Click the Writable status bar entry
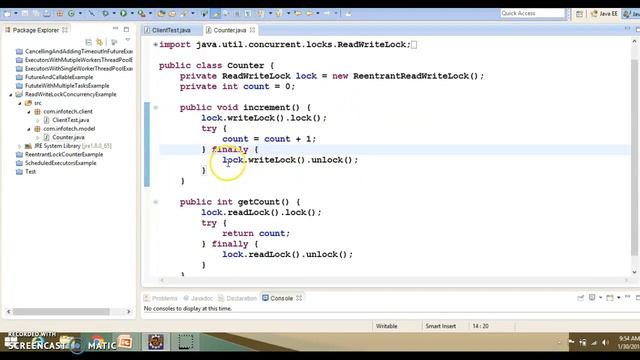 pos(387,326)
